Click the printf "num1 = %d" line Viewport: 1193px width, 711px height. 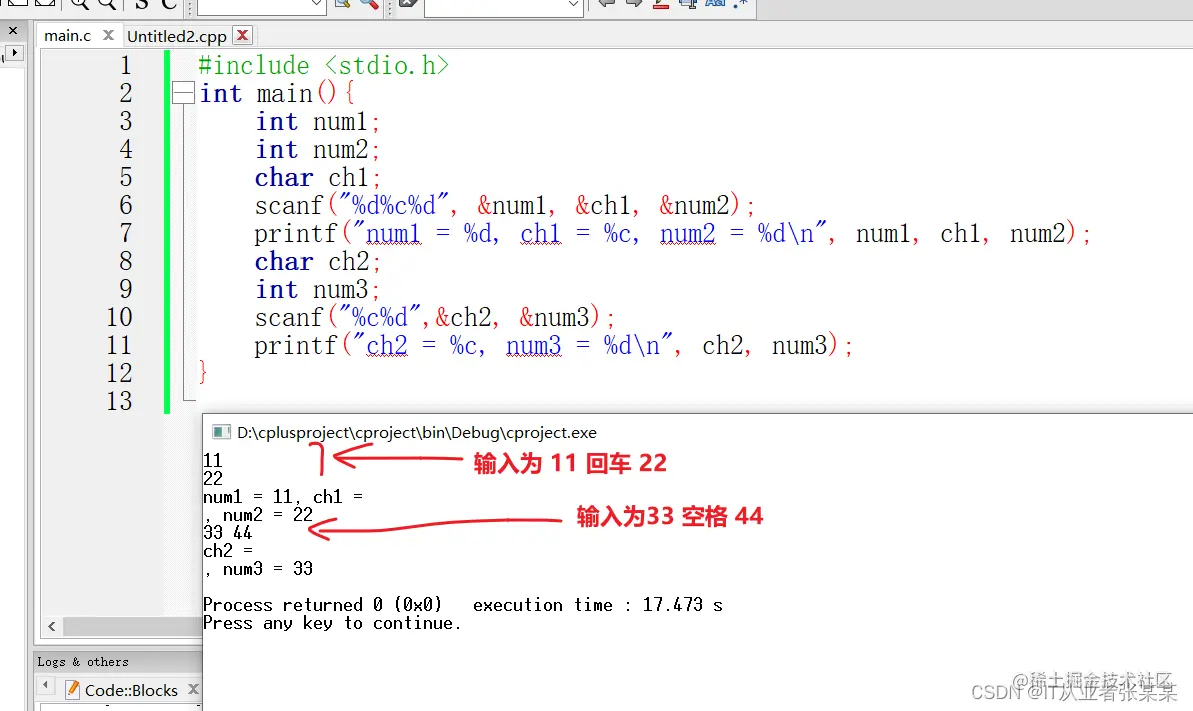point(673,234)
